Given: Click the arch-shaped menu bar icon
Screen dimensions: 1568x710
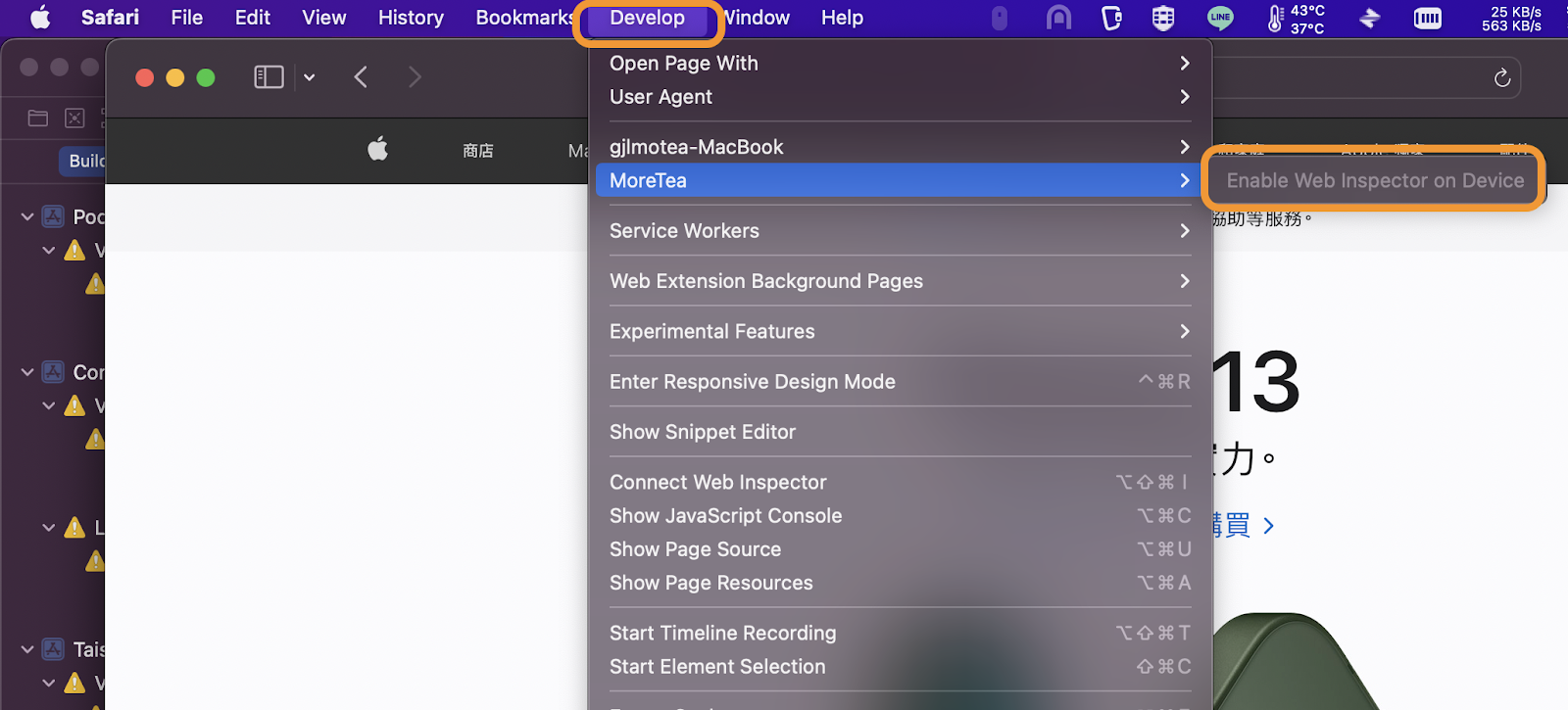Looking at the screenshot, I should (x=1058, y=18).
